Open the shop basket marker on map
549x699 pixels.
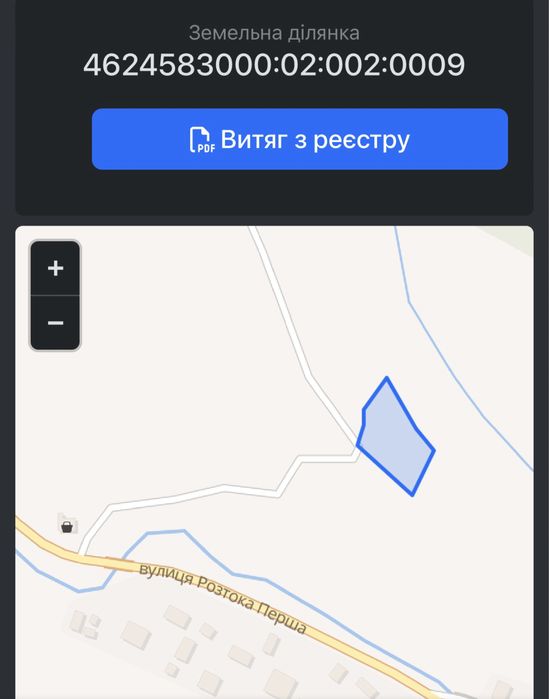pyautogui.click(x=67, y=526)
